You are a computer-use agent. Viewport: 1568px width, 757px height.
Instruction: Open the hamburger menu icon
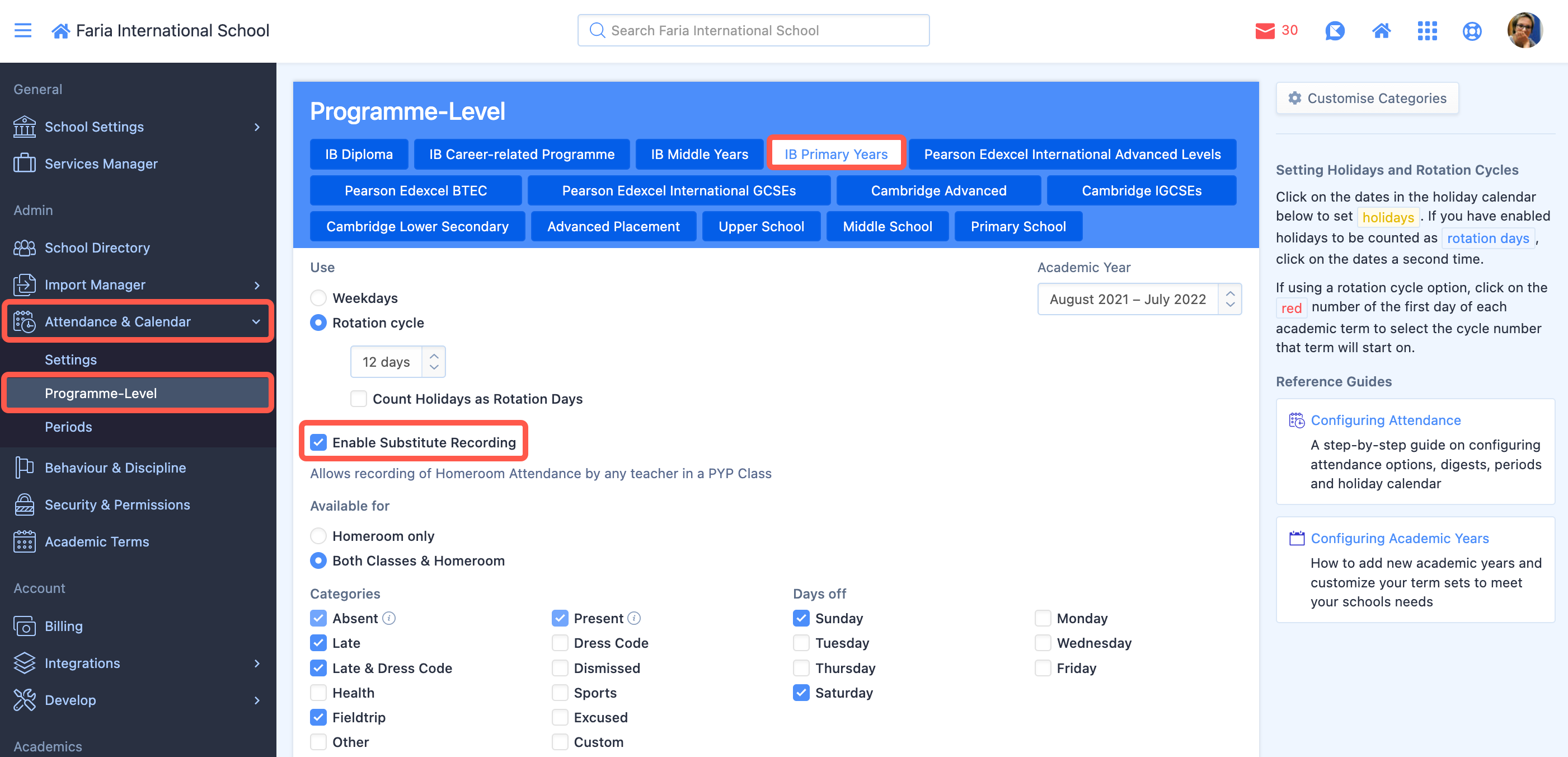pyautogui.click(x=22, y=30)
